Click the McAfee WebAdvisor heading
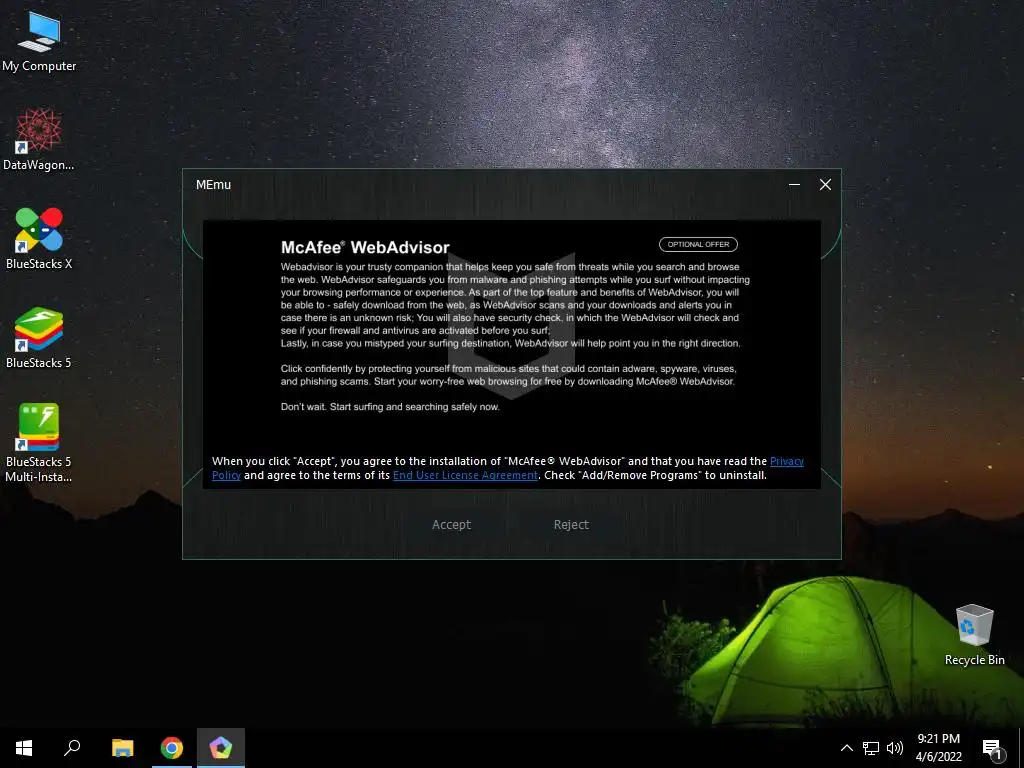Image resolution: width=1024 pixels, height=768 pixels. click(x=365, y=248)
